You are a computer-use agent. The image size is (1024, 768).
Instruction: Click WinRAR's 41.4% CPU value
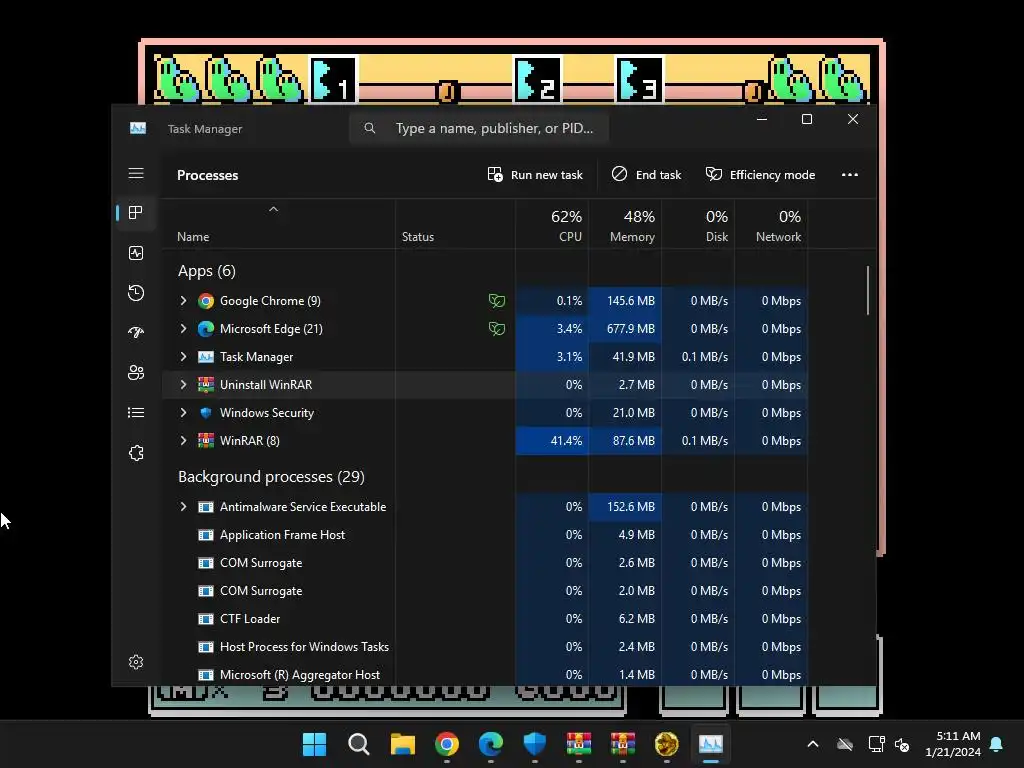click(x=566, y=441)
